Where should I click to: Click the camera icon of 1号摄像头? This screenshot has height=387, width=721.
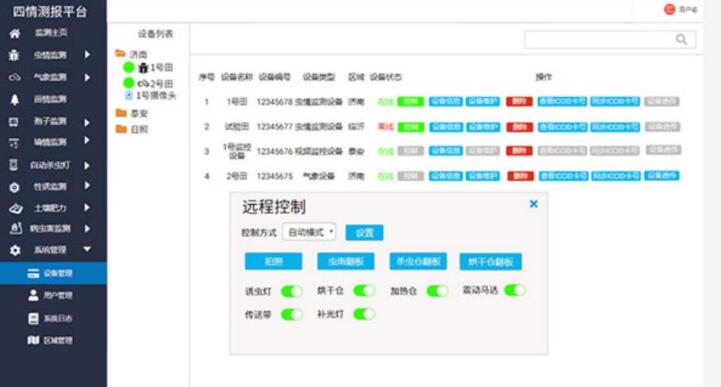tap(129, 95)
